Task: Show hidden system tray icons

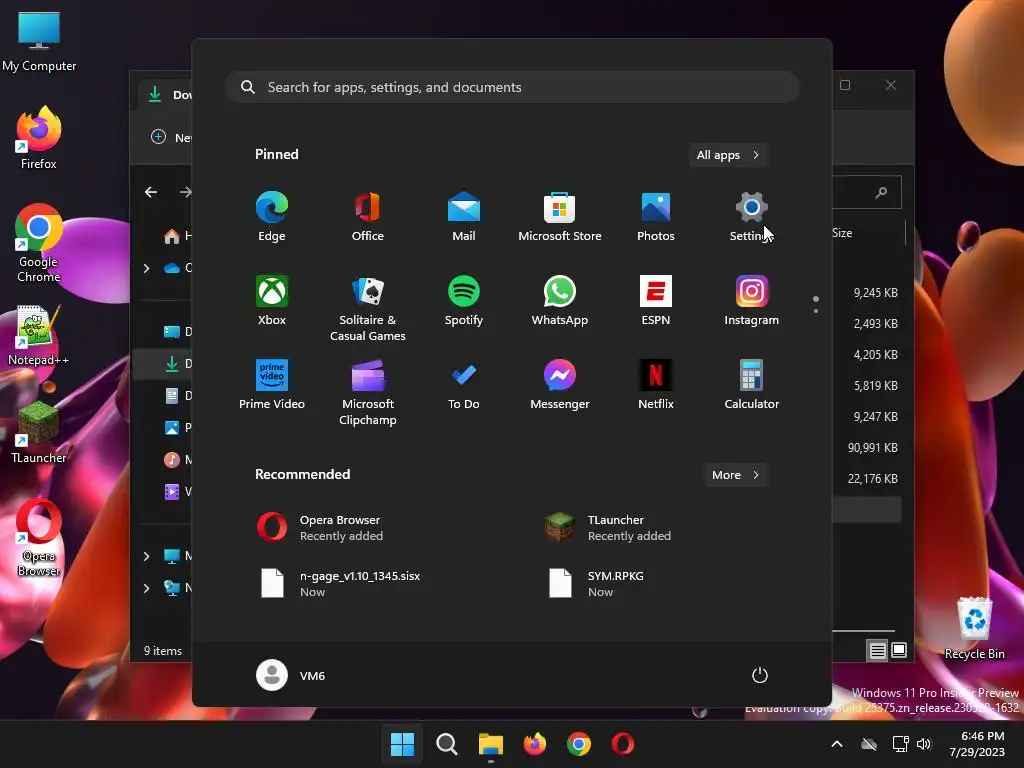Action: [837, 744]
